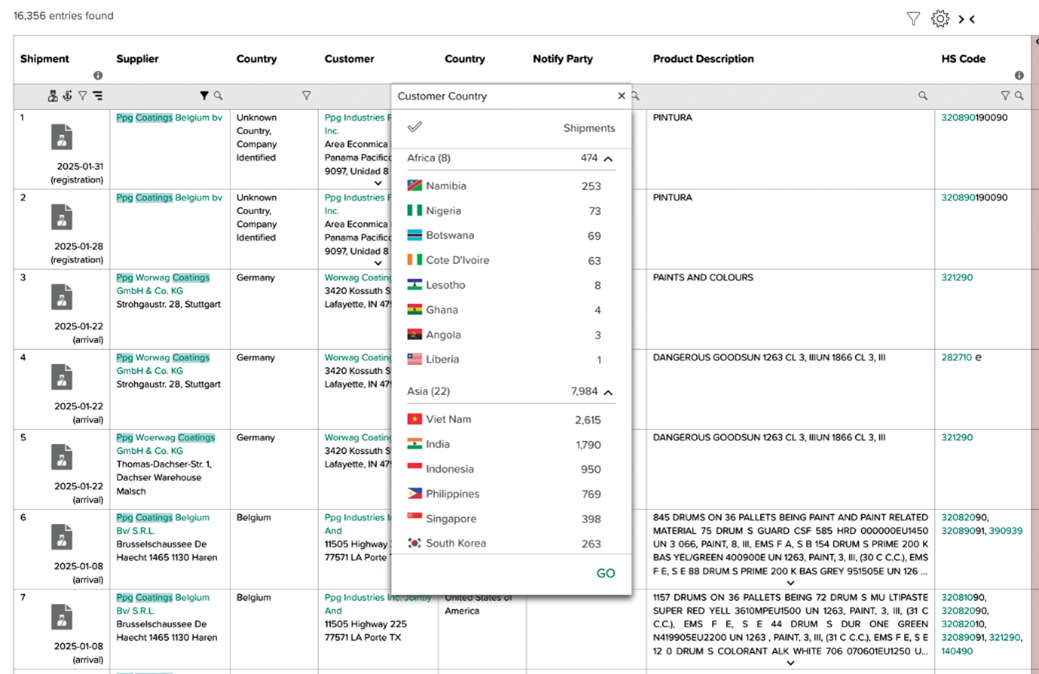Open Ppg Worwag Coatings GmbH supplier in row 3
Image resolution: width=1039 pixels, height=674 pixels.
pos(163,284)
